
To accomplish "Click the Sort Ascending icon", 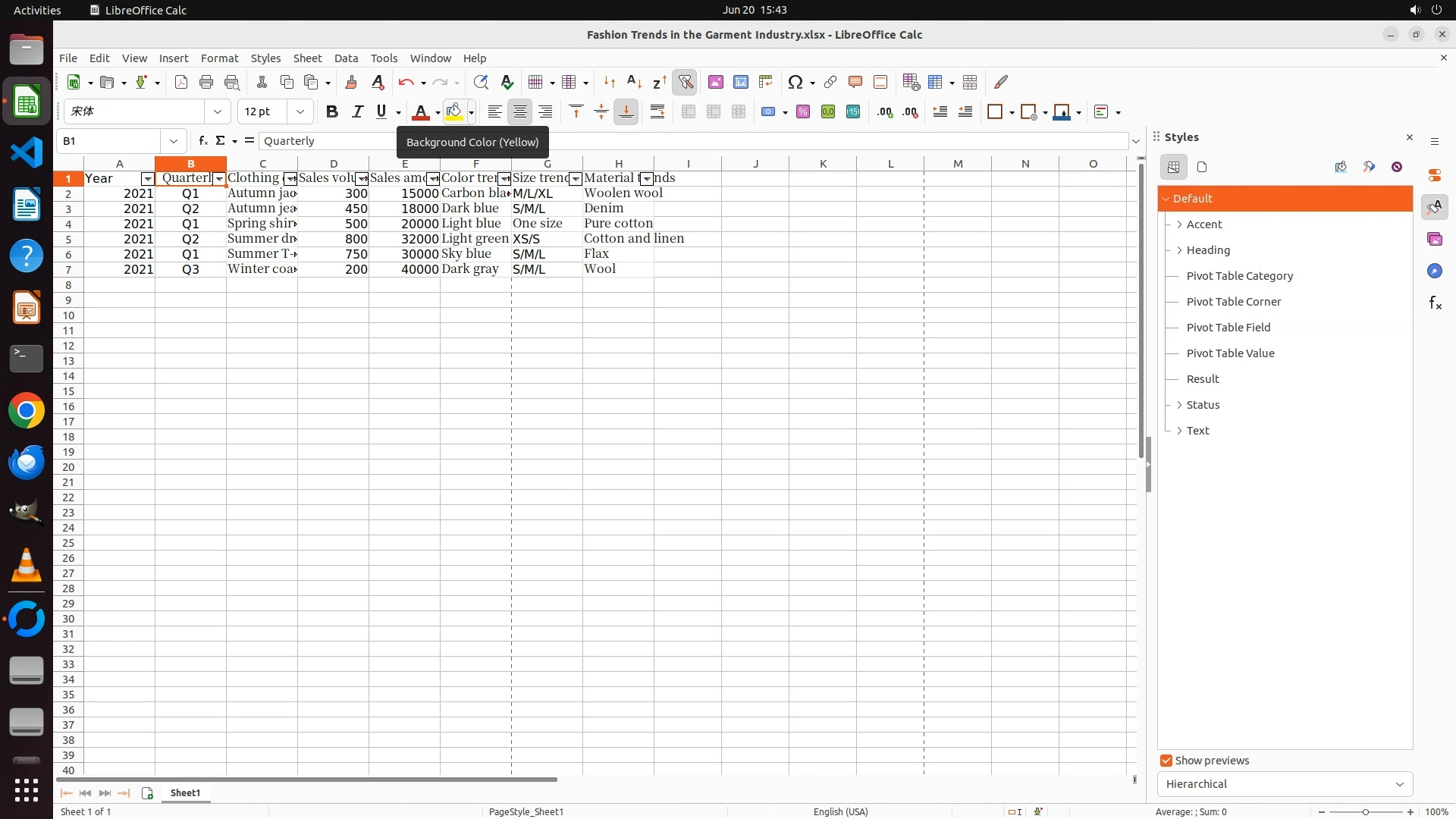I will [x=634, y=82].
